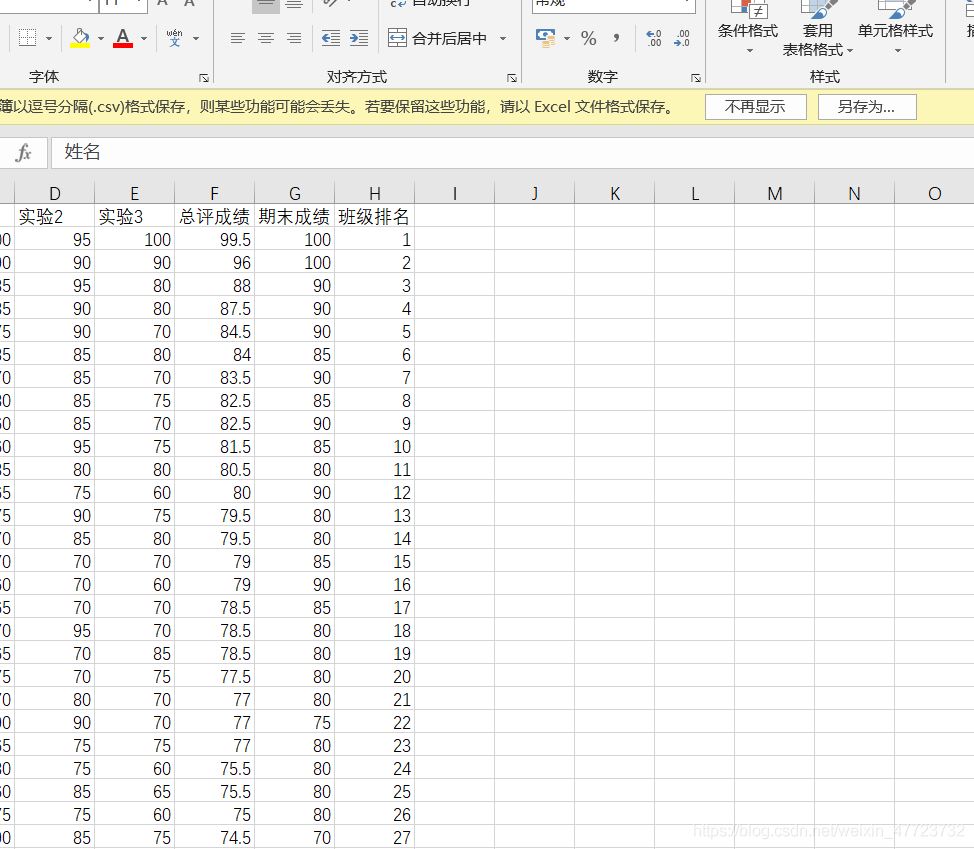The height and width of the screenshot is (849, 974).
Task: Open accounting format dropdown arrow
Action: (567, 39)
